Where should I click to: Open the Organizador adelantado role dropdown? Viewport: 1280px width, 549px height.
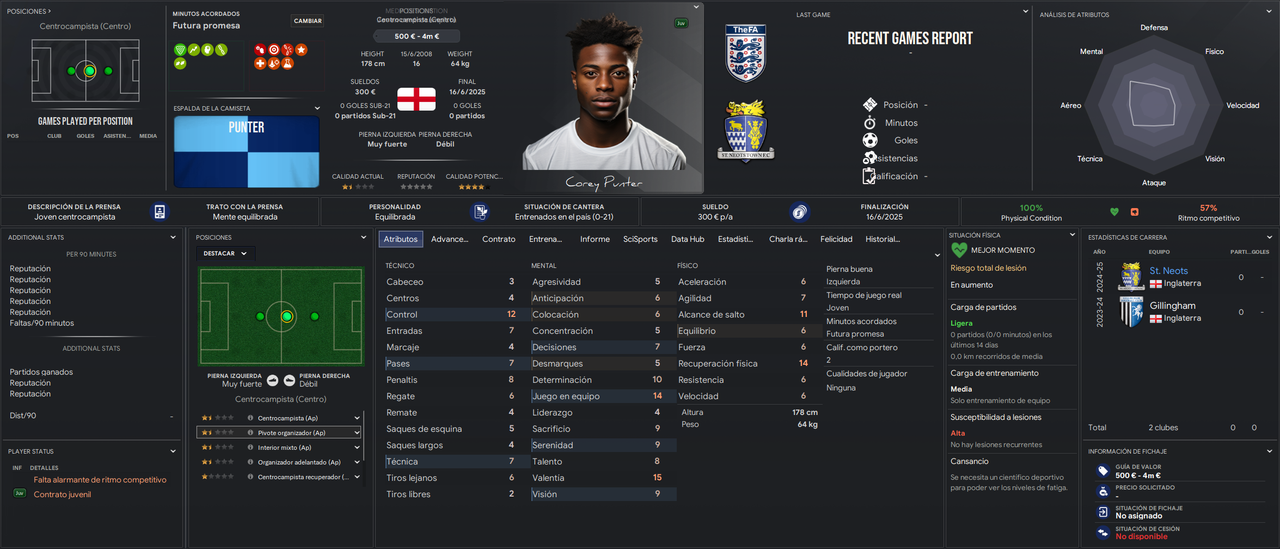tap(357, 462)
